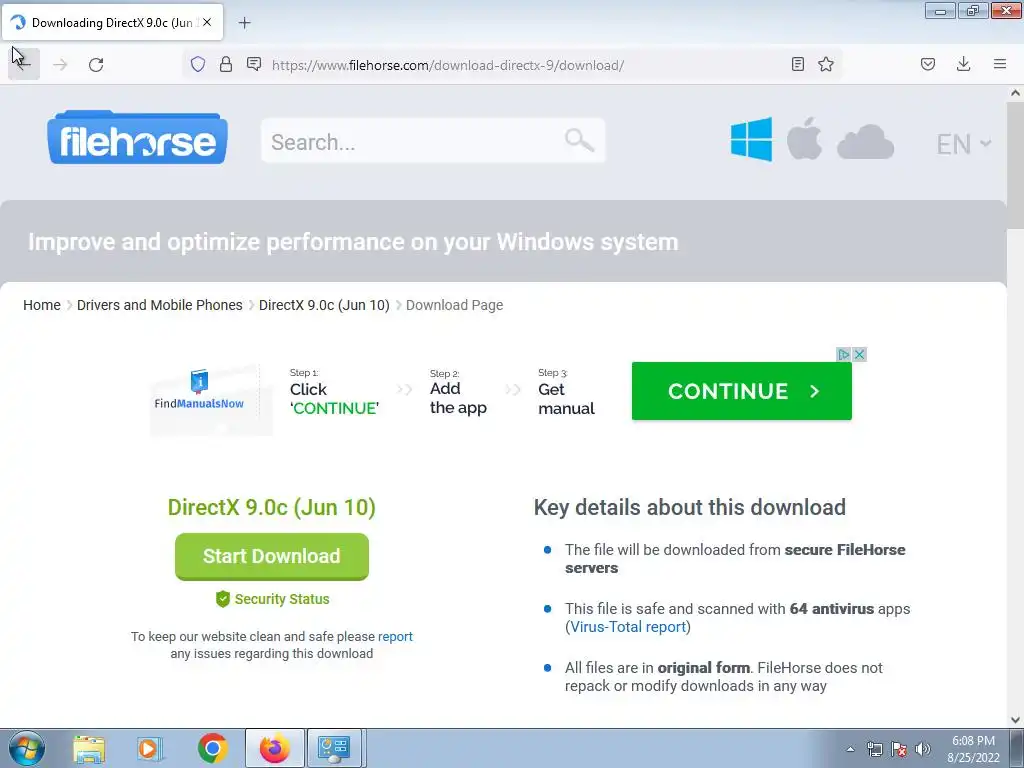
Task: Click the browser Back arrow button
Action: coord(24,64)
